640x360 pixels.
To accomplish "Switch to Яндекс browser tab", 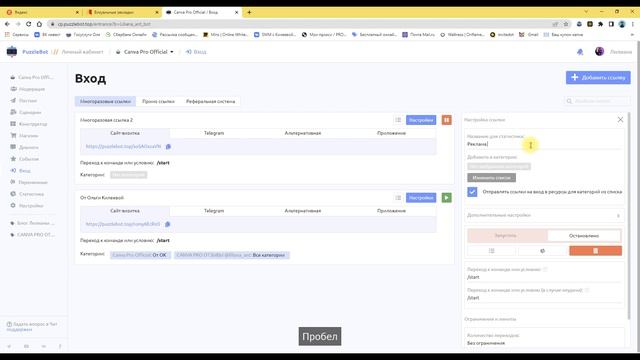I will (41, 12).
